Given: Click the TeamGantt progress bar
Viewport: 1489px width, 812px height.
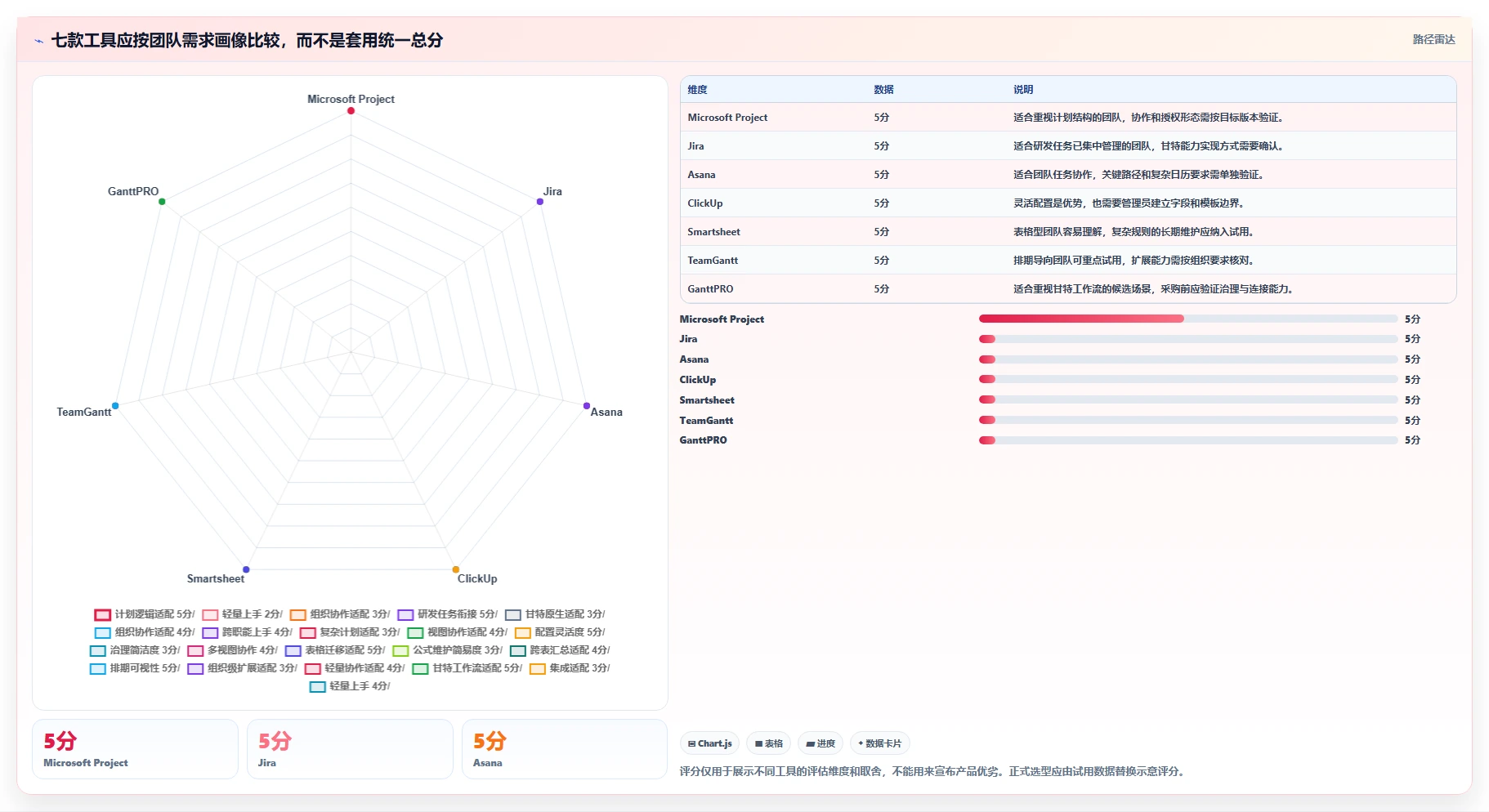Looking at the screenshot, I should (1188, 420).
